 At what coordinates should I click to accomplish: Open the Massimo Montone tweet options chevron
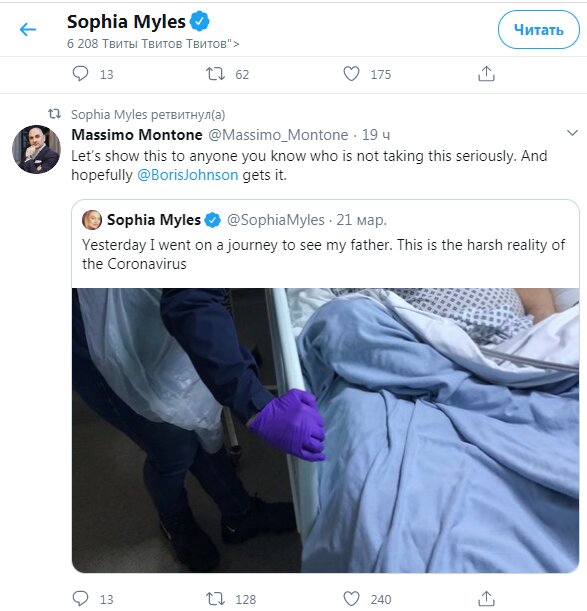click(x=572, y=133)
